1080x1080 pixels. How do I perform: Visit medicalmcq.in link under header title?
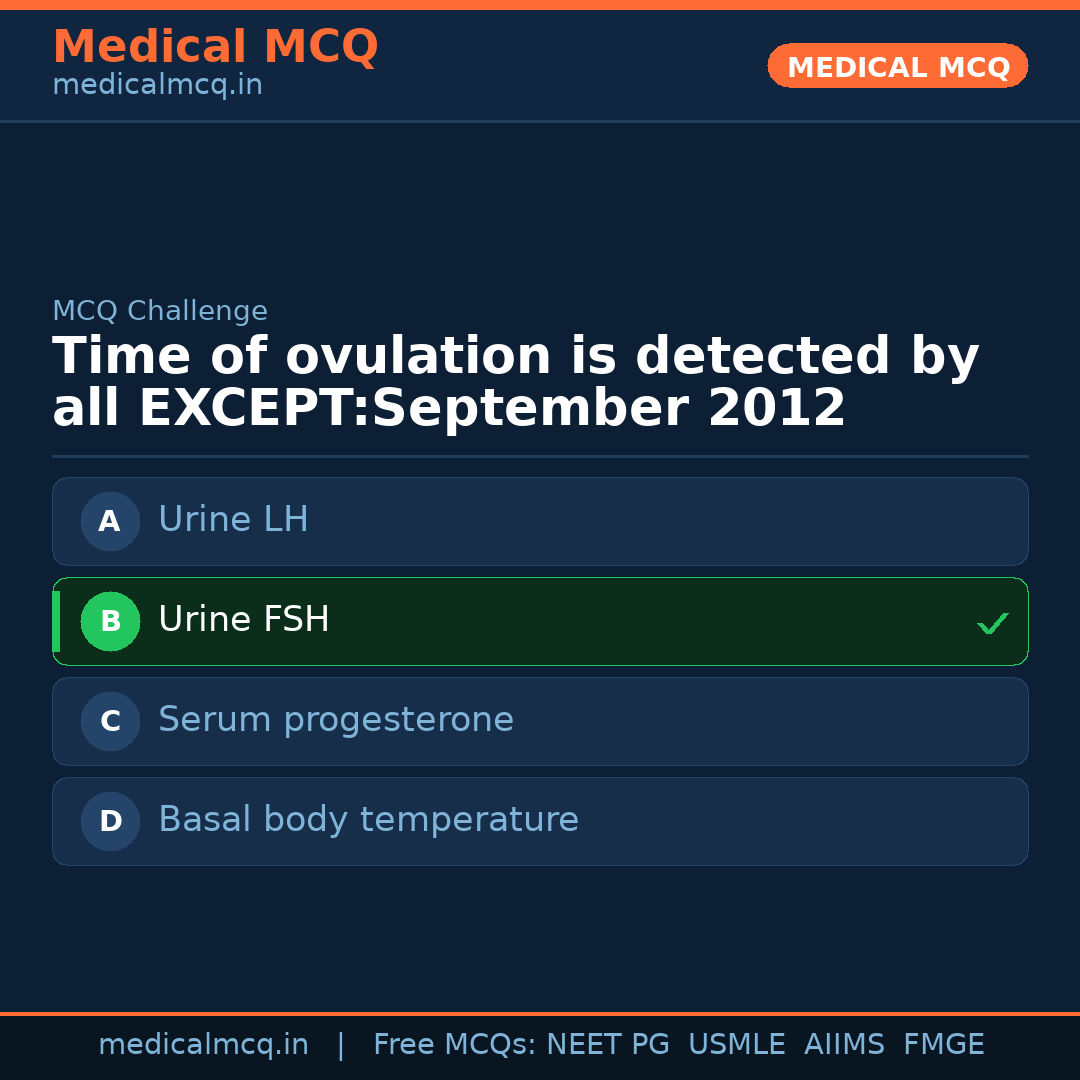tap(157, 85)
